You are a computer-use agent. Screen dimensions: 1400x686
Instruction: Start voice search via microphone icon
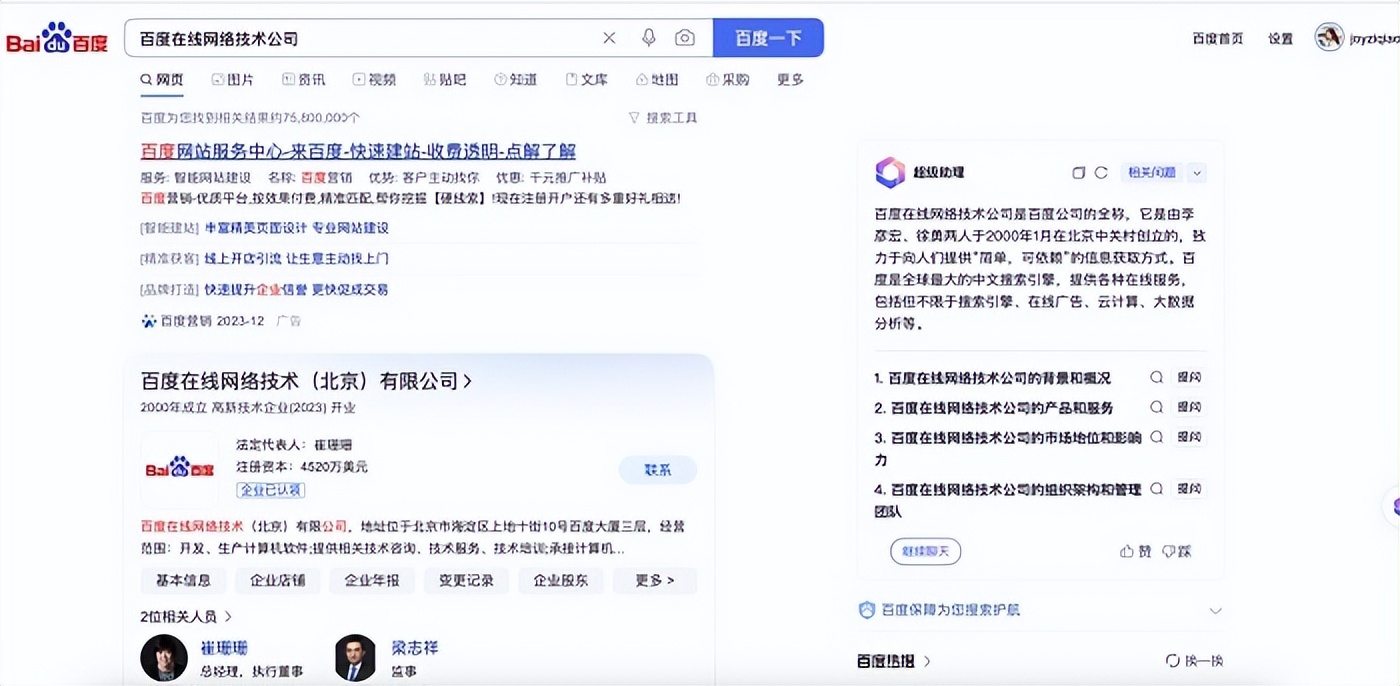tap(649, 38)
